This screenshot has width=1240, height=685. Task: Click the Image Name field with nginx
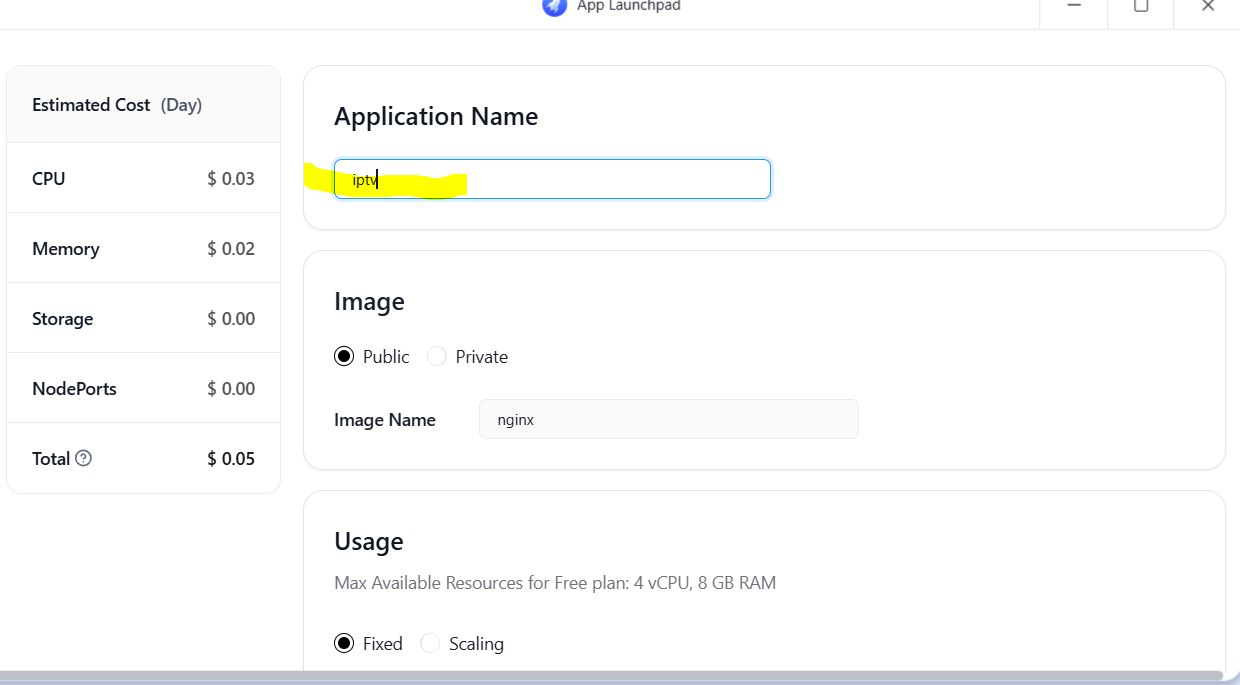(668, 420)
